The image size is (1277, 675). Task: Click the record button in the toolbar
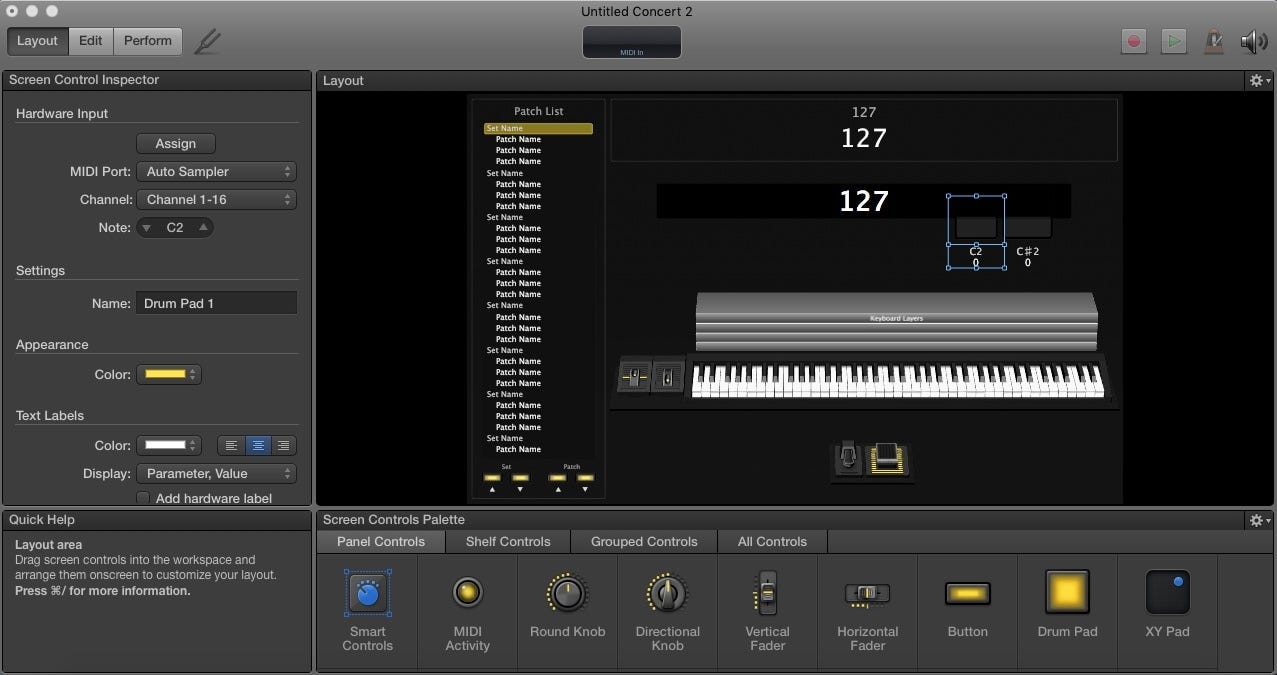(x=1133, y=41)
